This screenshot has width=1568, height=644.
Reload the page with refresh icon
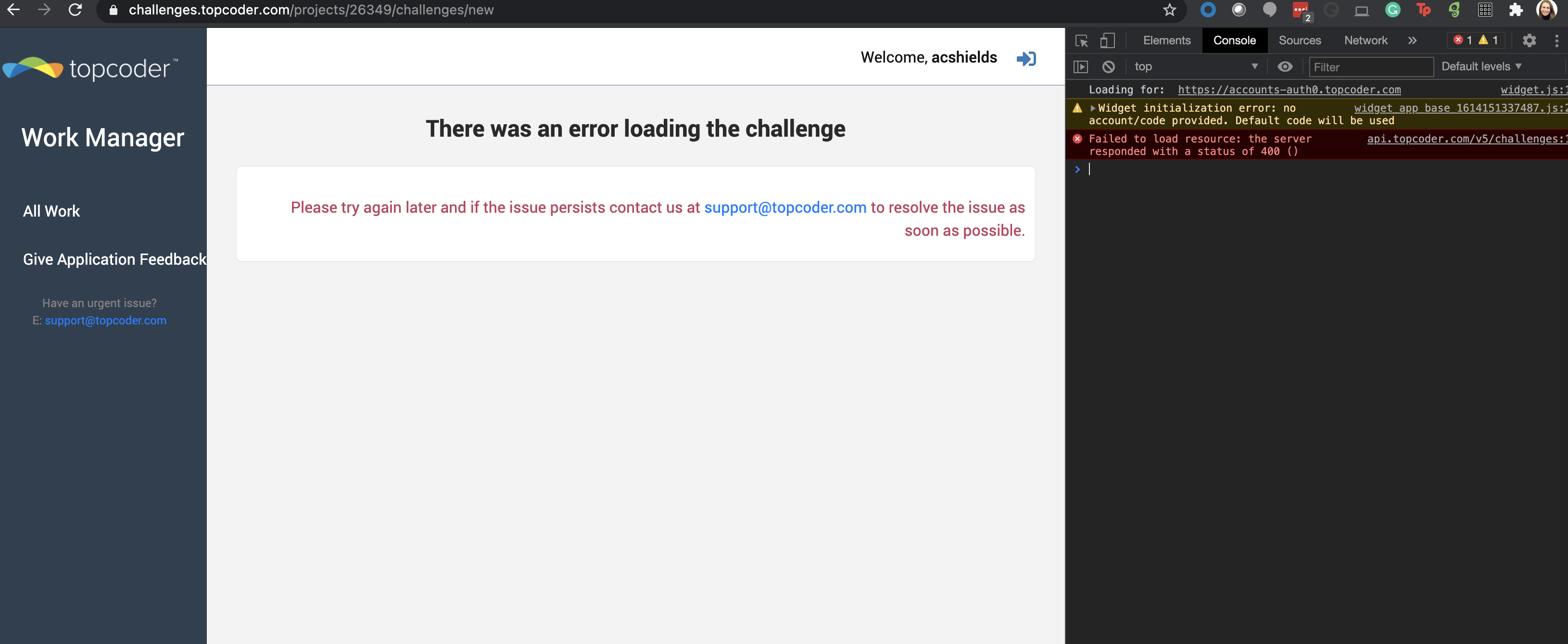click(x=75, y=10)
